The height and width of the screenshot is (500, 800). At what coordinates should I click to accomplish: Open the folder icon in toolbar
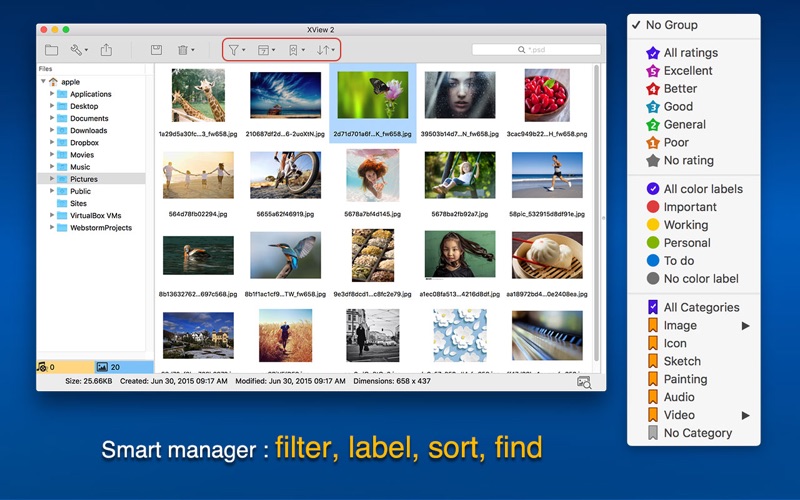click(x=51, y=50)
